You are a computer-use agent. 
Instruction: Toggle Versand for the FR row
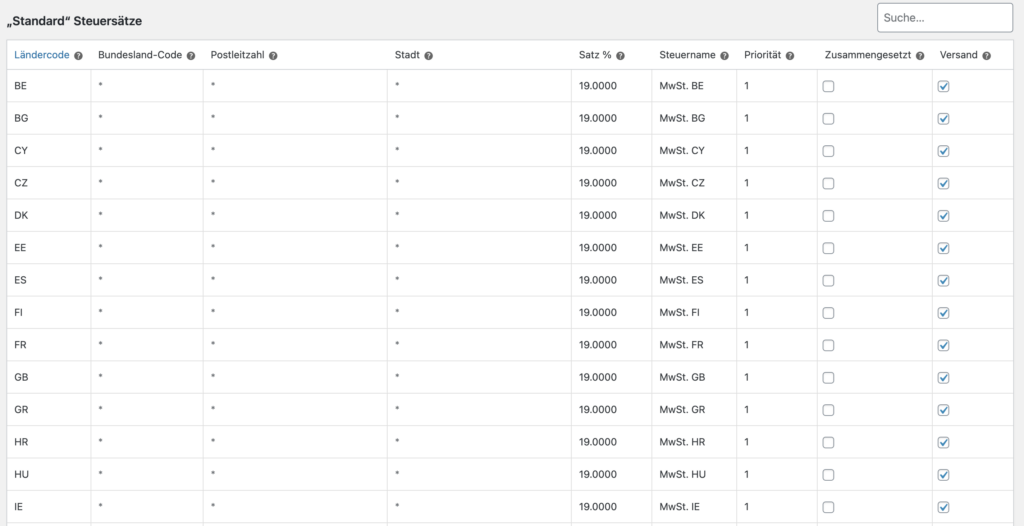pos(943,345)
